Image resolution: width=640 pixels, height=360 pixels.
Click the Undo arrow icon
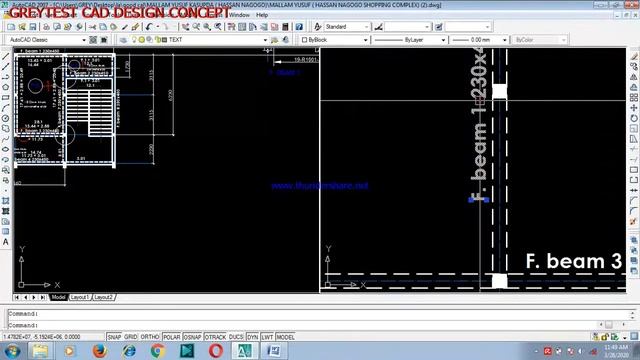click(x=149, y=27)
